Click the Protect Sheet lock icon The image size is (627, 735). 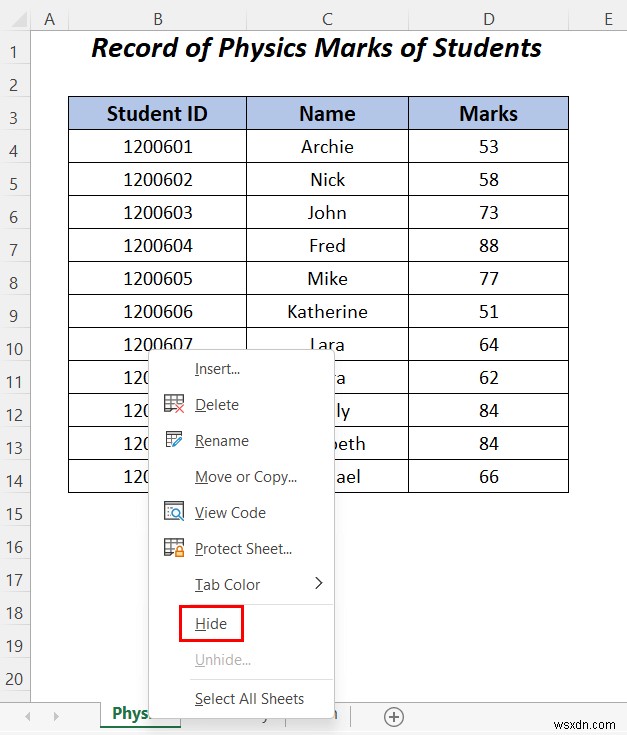174,548
